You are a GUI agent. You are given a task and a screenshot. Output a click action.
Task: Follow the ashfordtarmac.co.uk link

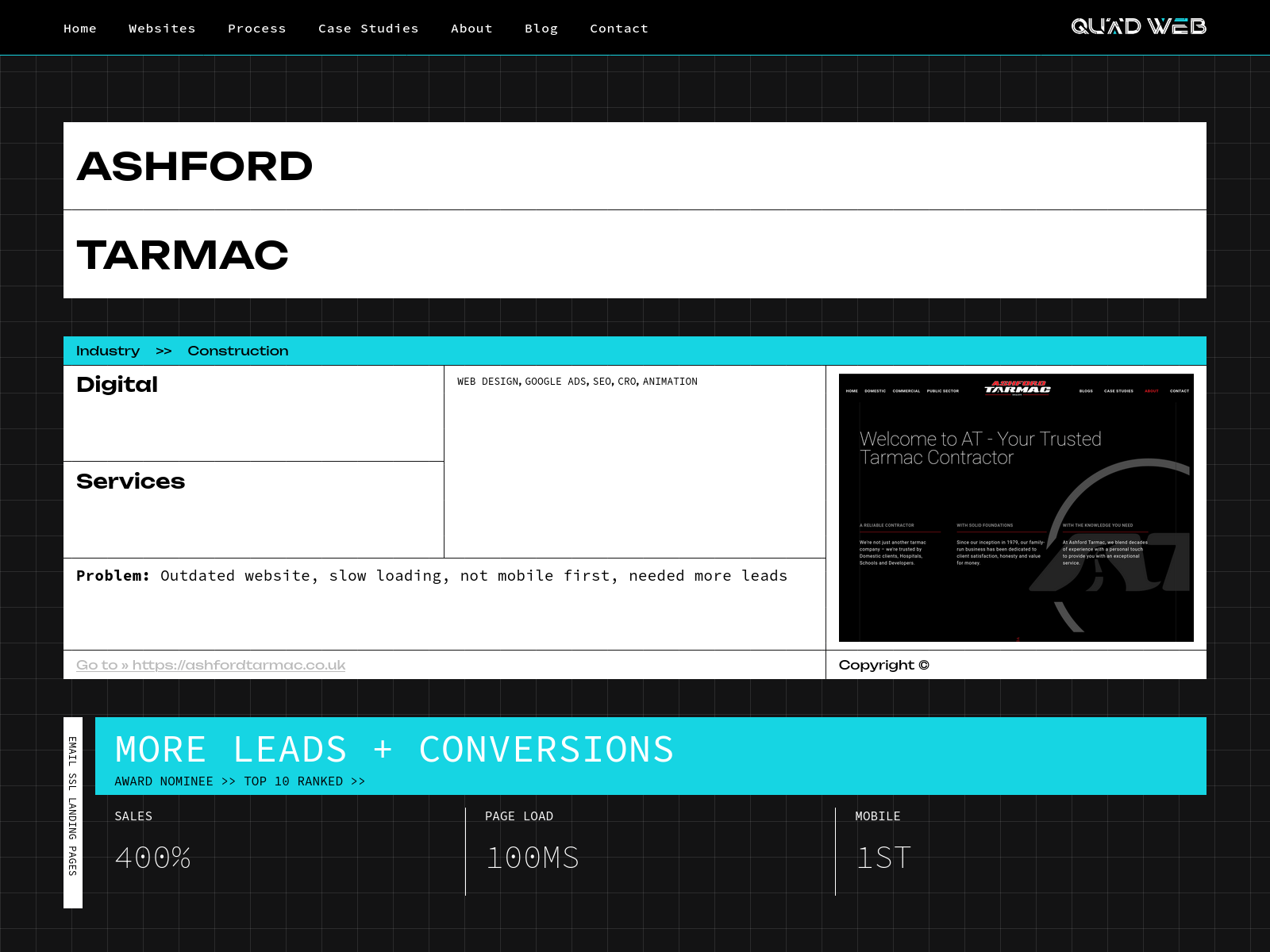pos(211,665)
